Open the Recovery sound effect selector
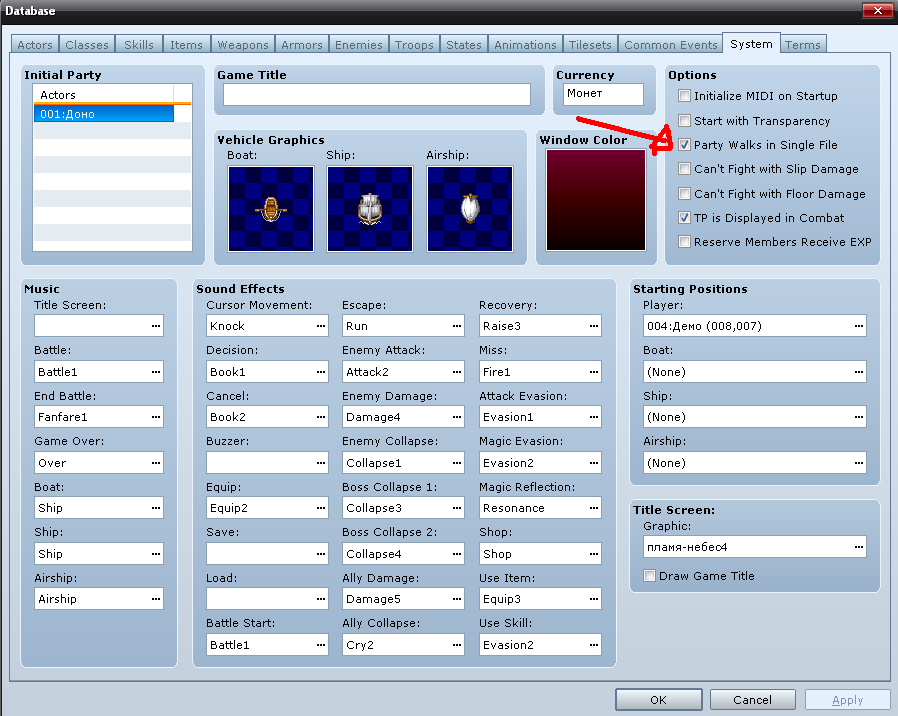Viewport: 898px width, 716px height. click(593, 326)
